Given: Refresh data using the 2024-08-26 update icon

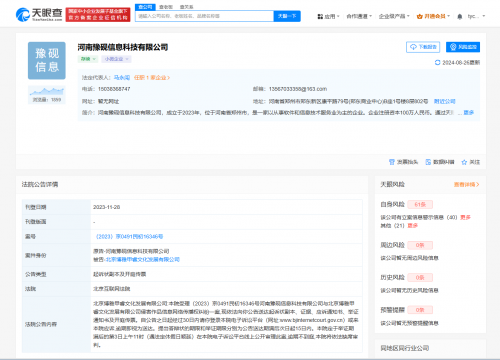Looking at the screenshot, I should [x=438, y=62].
